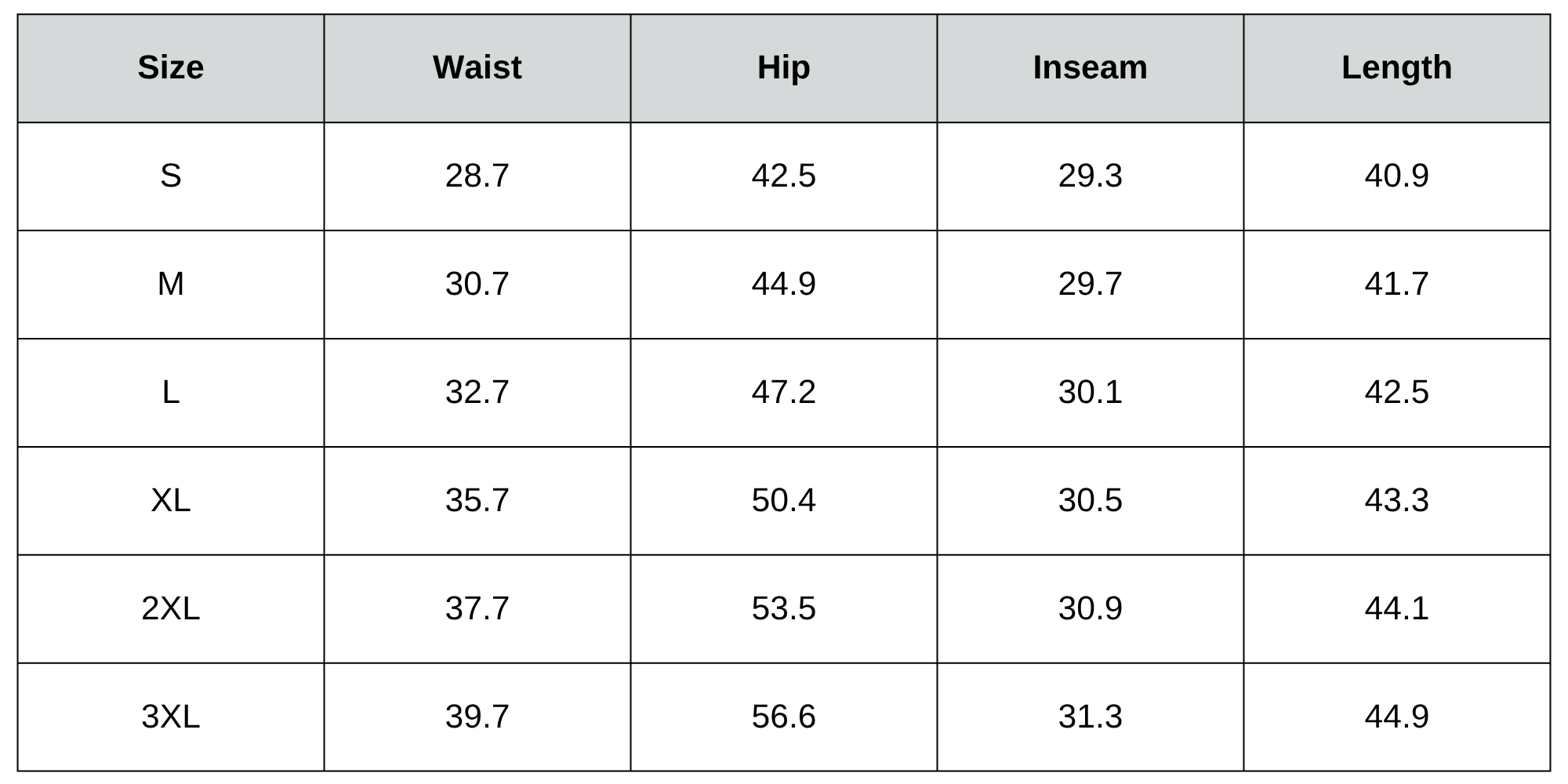Screen dimensions: 1568x784
Task: Select the 3XL size cell
Action: tap(171, 717)
